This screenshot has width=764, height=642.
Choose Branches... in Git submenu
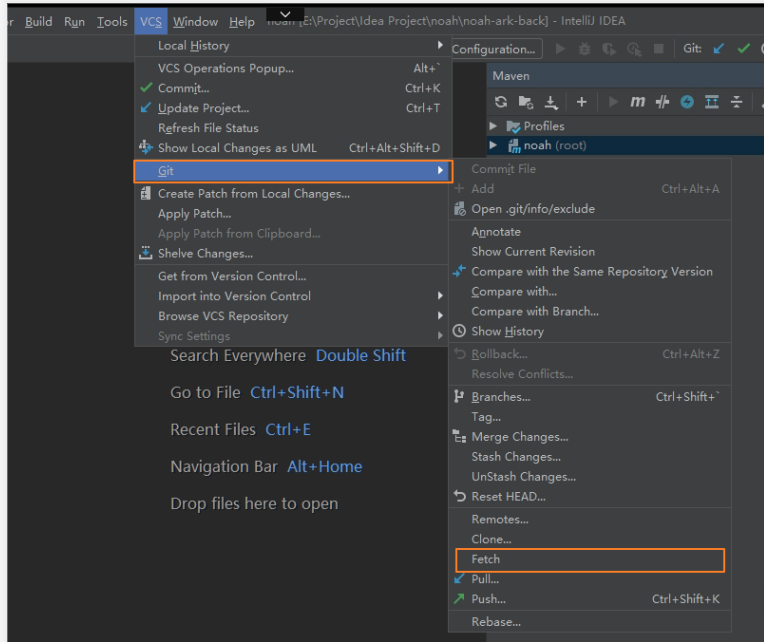tap(590, 397)
